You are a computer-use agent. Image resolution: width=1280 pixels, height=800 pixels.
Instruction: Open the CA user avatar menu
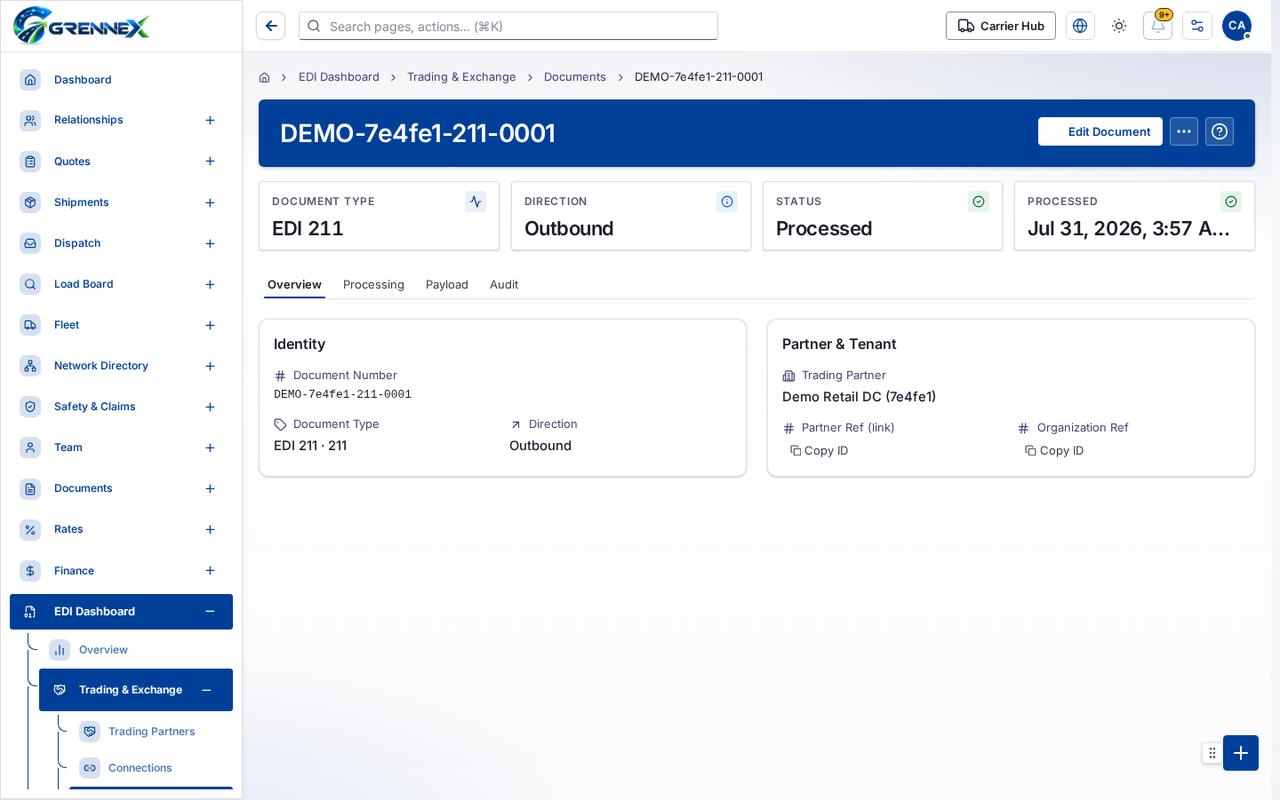click(1237, 26)
